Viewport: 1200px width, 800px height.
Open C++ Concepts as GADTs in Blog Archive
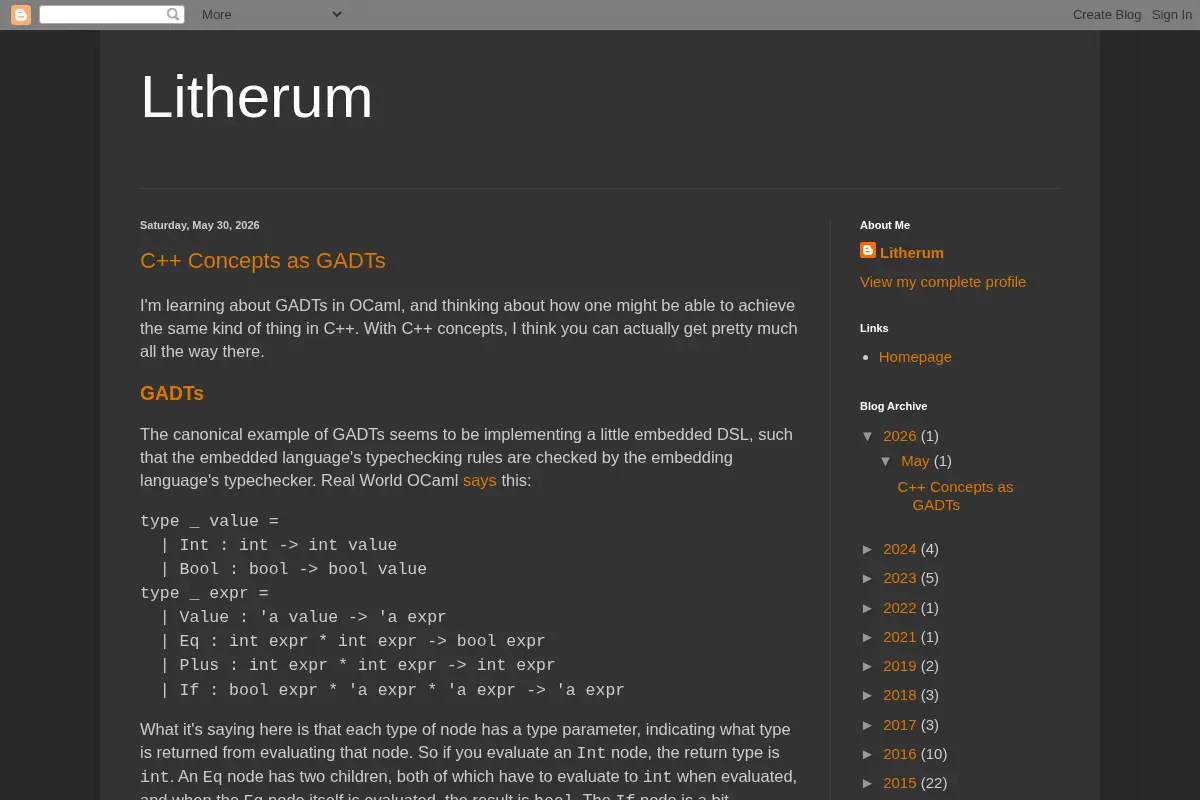click(x=955, y=496)
